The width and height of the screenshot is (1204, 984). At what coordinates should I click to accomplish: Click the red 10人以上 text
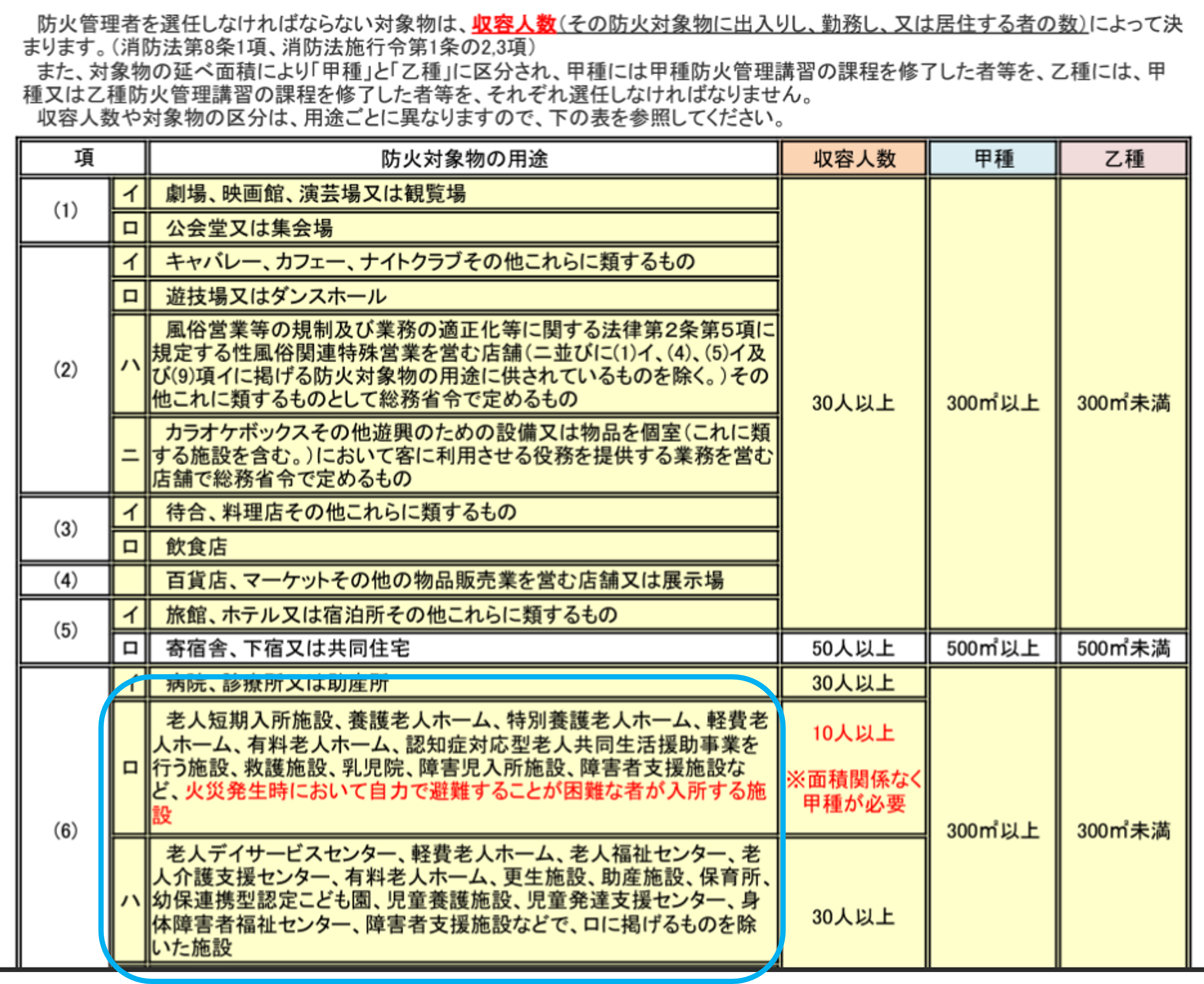853,733
